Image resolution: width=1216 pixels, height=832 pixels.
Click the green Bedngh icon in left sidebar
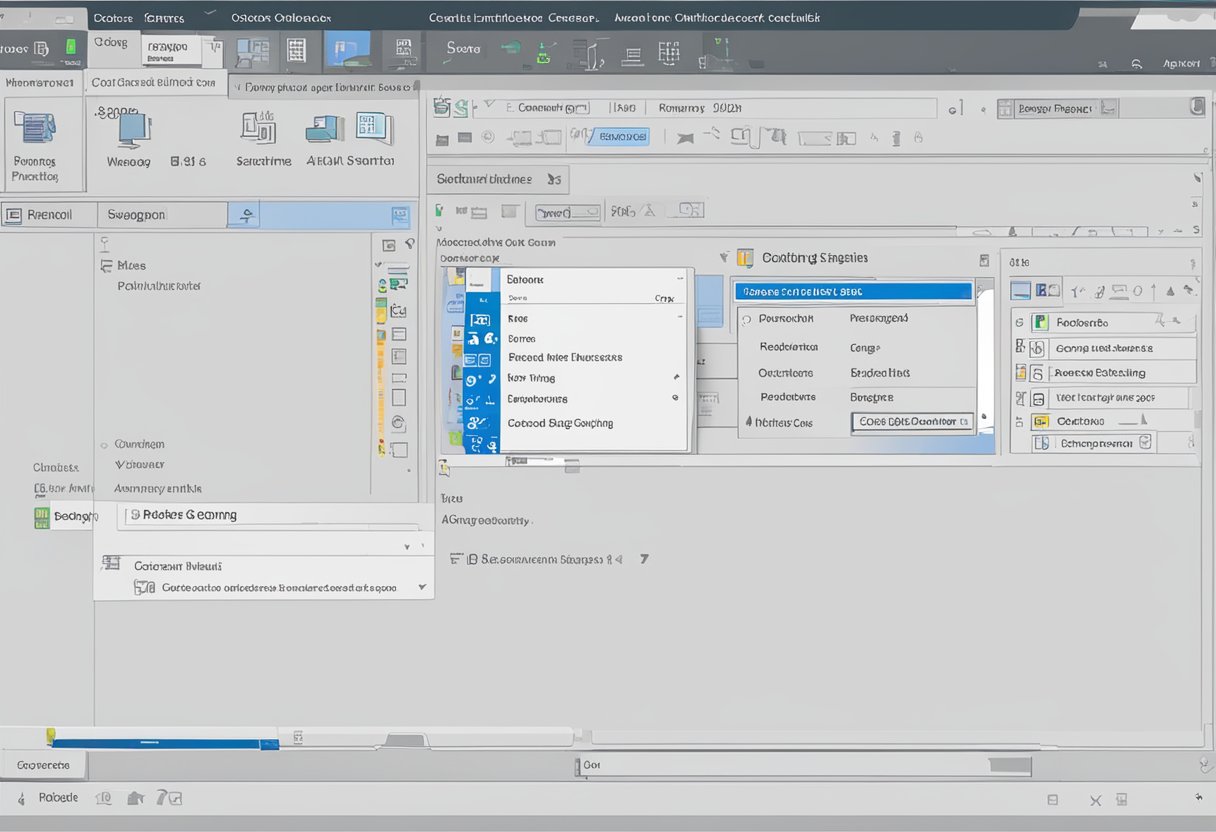(x=42, y=516)
